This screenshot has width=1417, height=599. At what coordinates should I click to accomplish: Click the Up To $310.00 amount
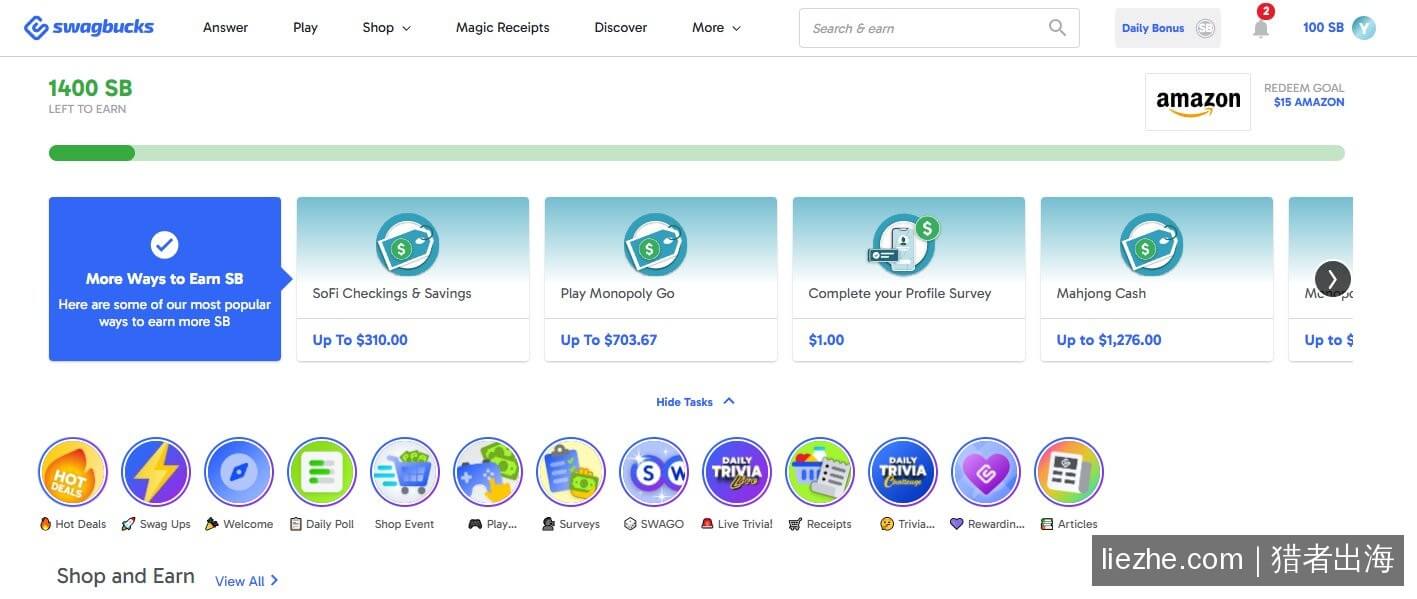(x=360, y=340)
